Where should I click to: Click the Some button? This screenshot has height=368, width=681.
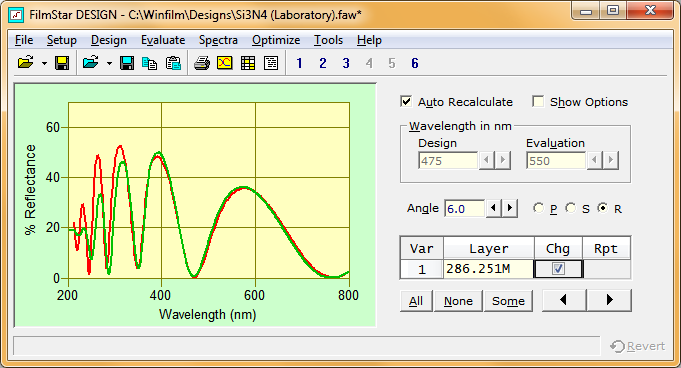point(508,301)
